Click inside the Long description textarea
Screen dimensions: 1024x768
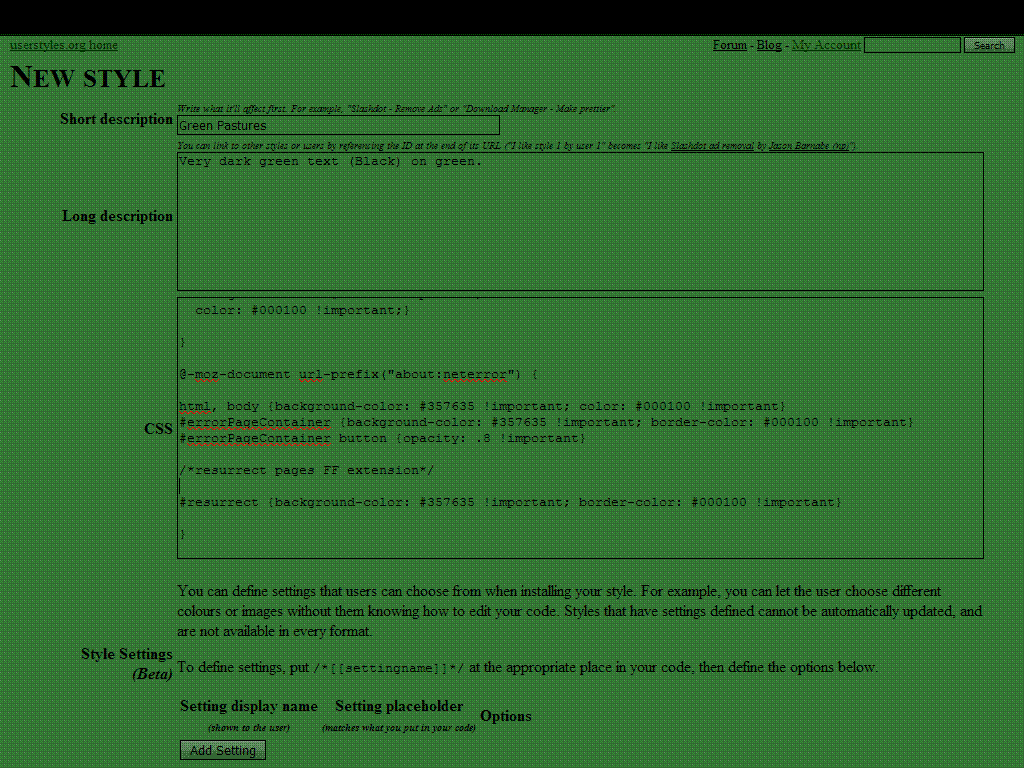click(x=580, y=221)
